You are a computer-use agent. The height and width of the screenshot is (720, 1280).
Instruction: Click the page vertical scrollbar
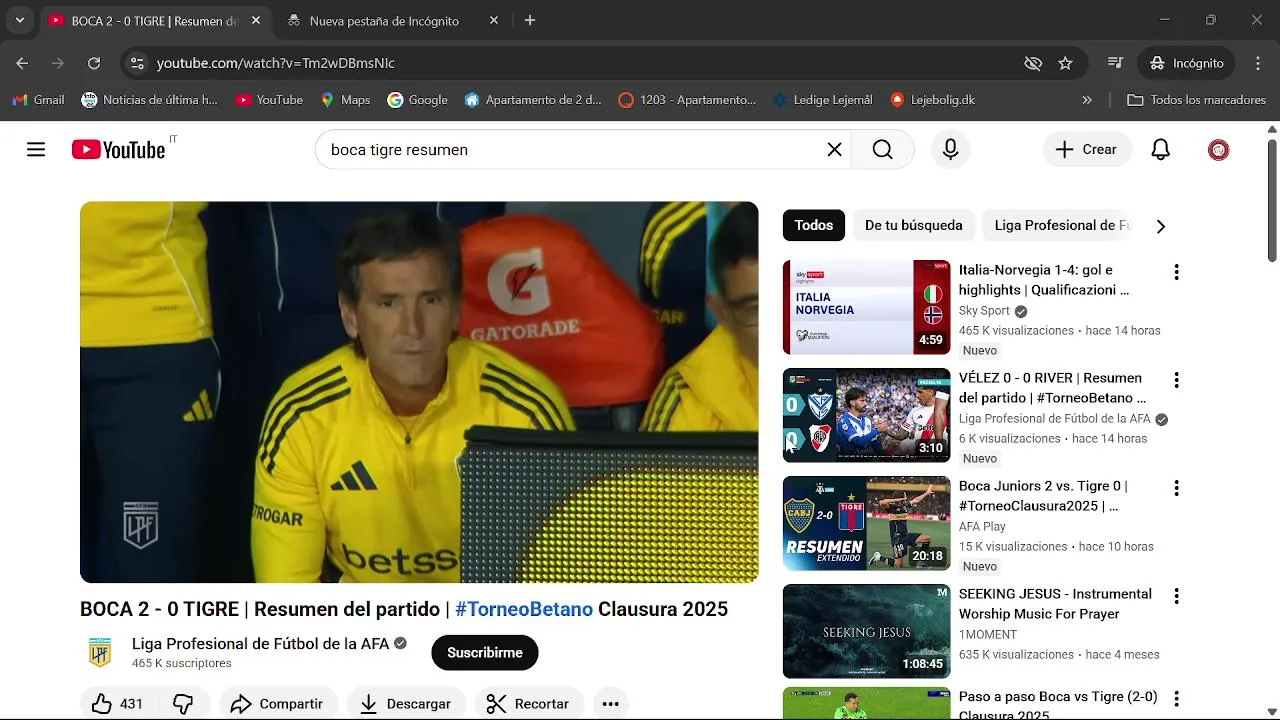(x=1272, y=200)
